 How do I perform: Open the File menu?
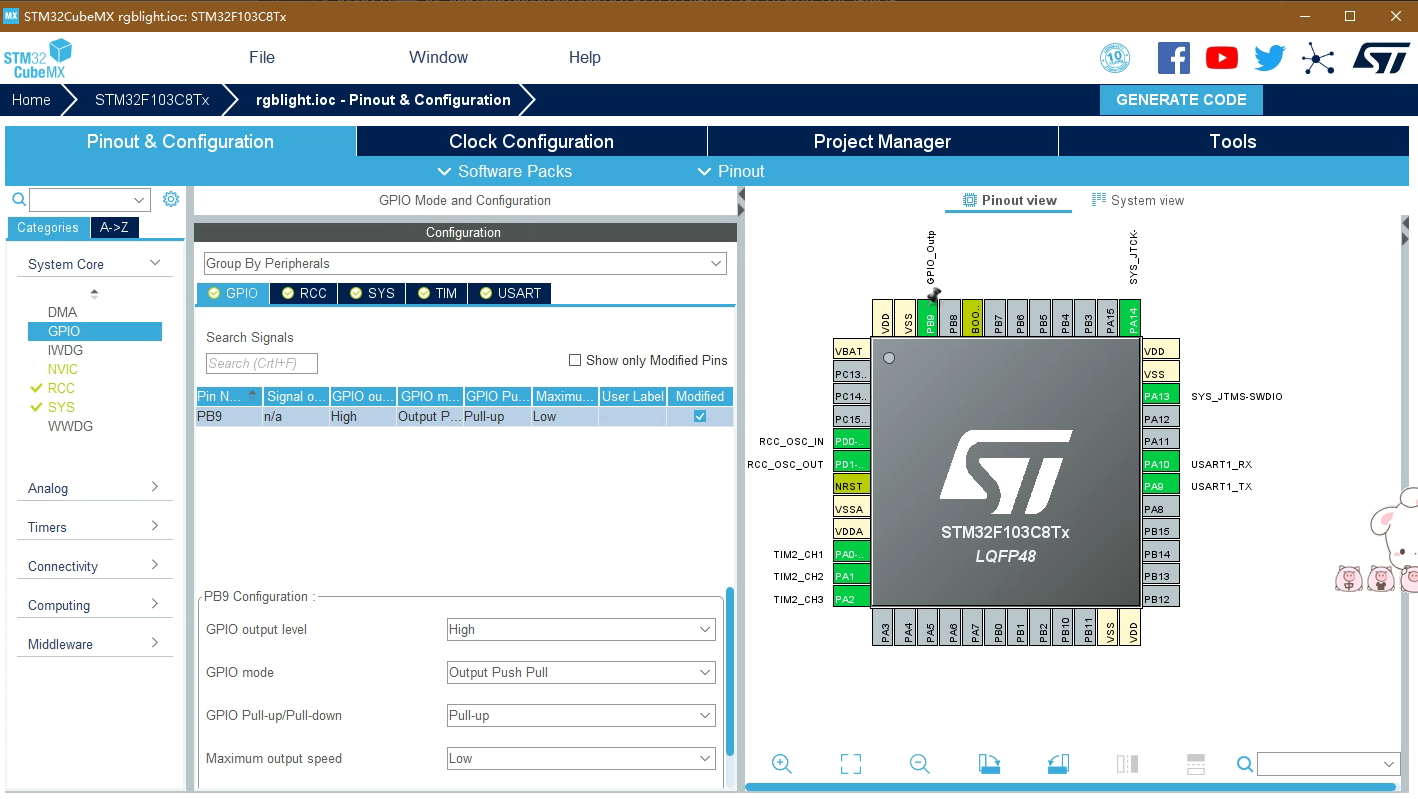click(x=262, y=57)
